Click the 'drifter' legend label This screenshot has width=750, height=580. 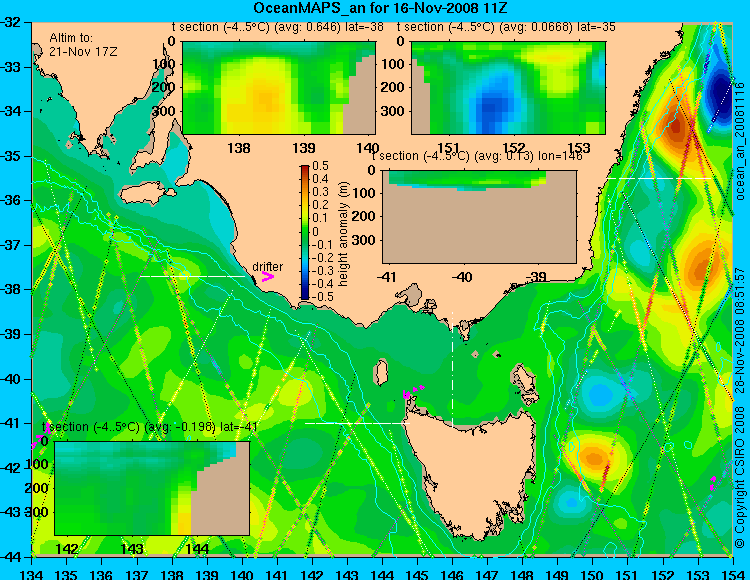[267, 267]
